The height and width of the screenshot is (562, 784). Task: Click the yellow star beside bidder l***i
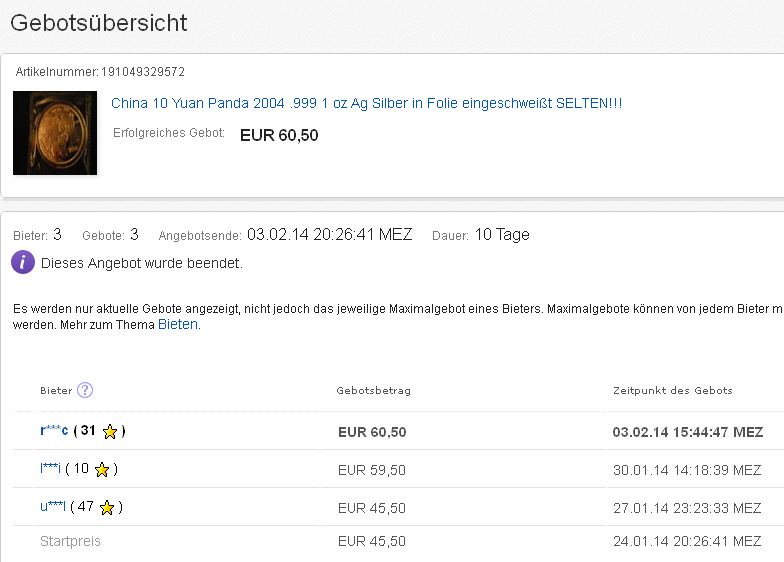coord(102,469)
